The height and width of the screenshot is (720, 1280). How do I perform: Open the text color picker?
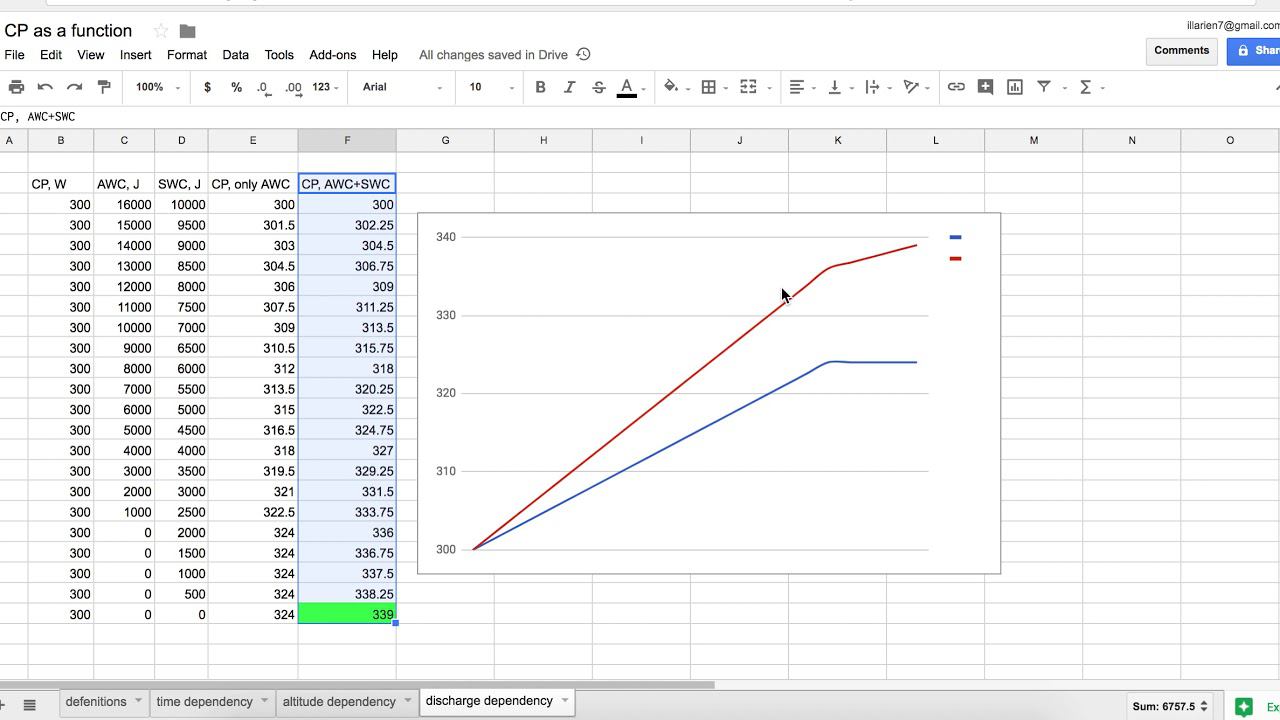coord(627,88)
